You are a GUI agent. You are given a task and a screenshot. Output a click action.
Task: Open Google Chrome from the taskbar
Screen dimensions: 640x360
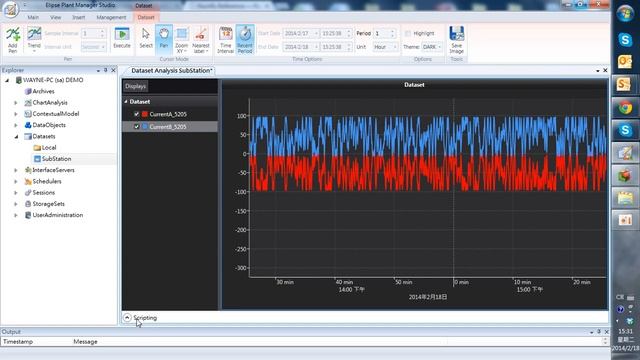coord(625,108)
